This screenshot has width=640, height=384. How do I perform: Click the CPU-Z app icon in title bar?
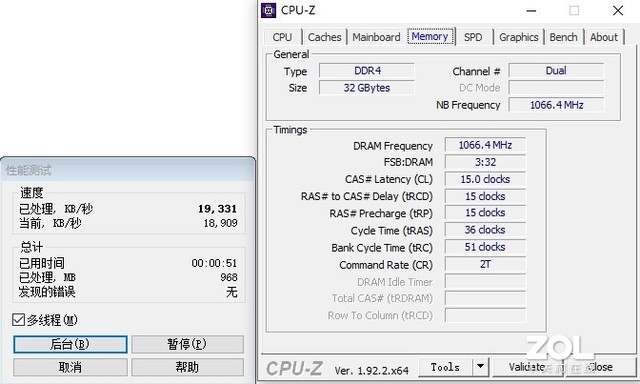click(268, 11)
